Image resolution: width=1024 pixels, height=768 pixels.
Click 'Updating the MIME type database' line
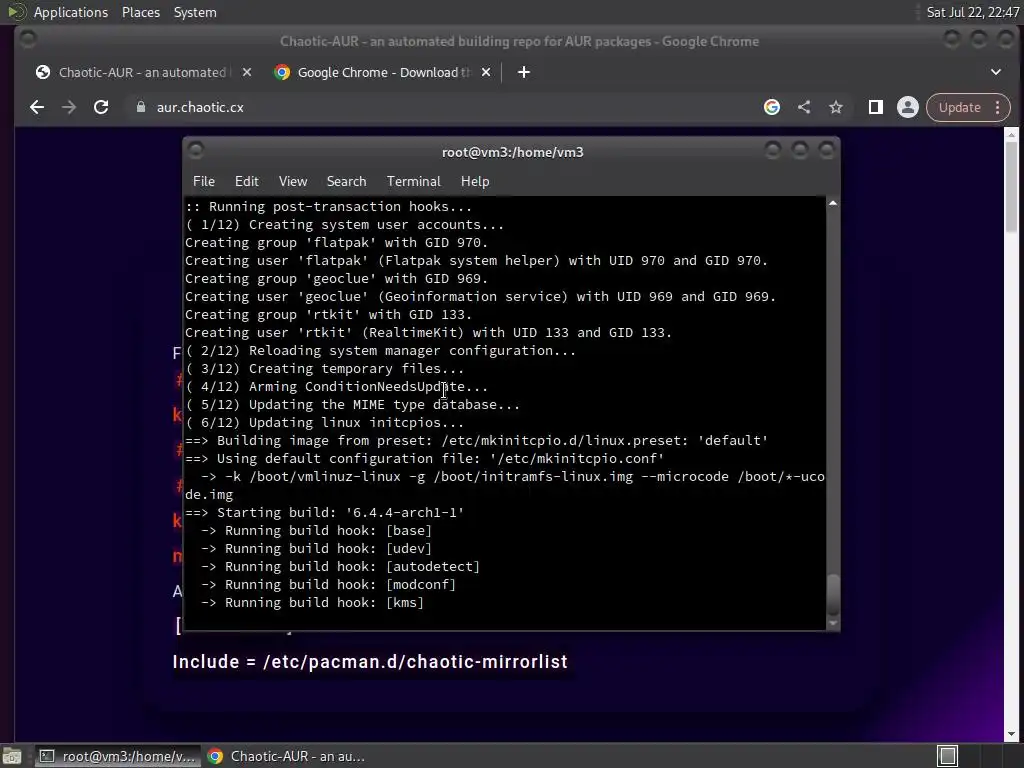[x=353, y=405]
